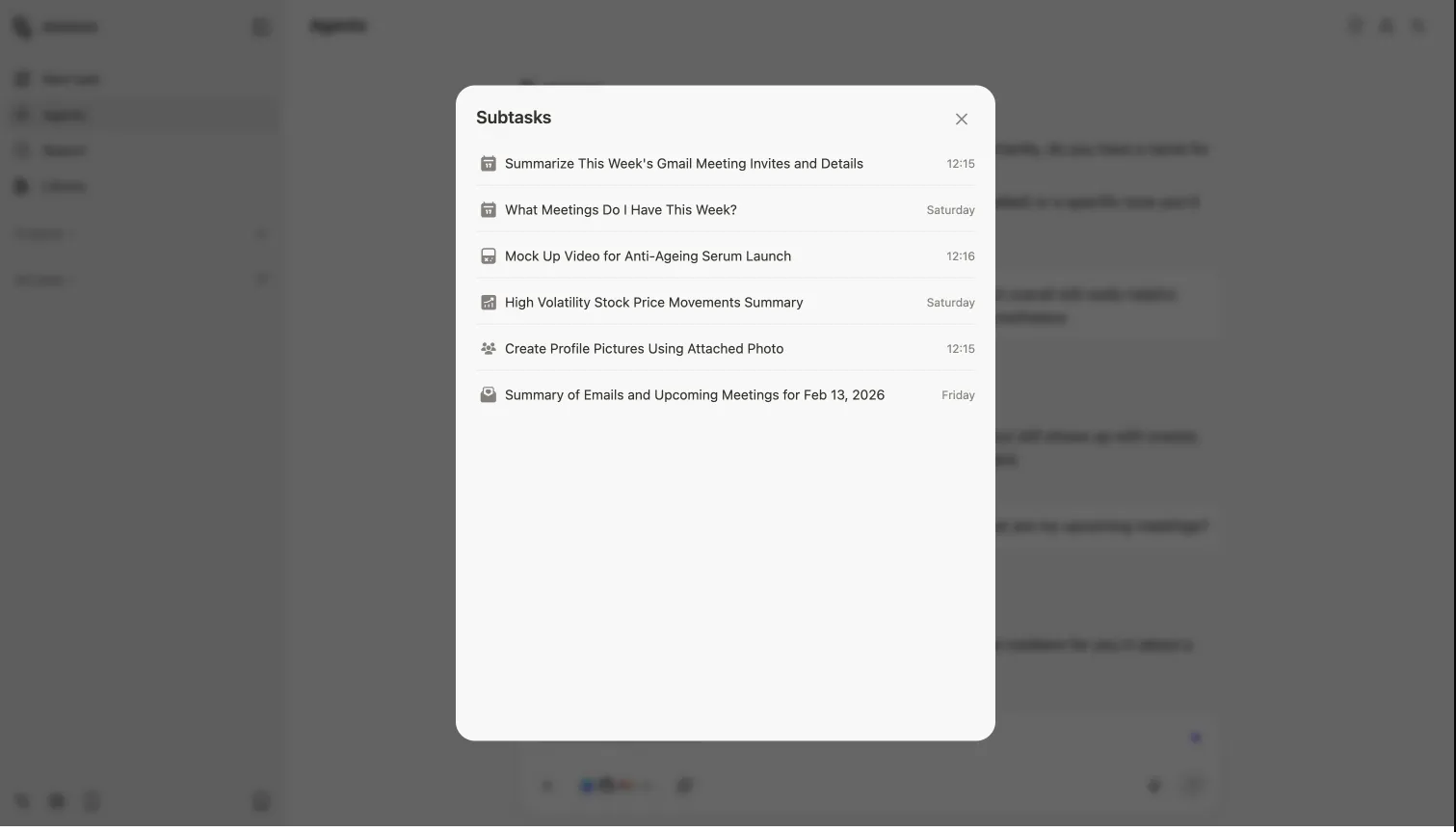Viewport: 1456px width, 832px height.
Task: Click the Friday label on Summary of Emails row
Action: pyautogui.click(x=958, y=395)
